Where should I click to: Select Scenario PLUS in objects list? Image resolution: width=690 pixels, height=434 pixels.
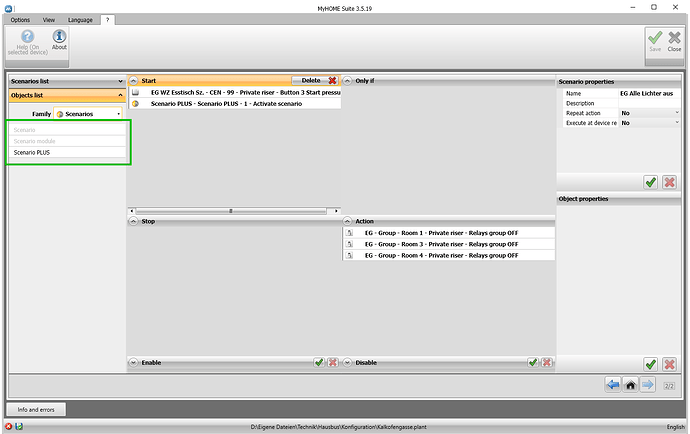pos(67,152)
